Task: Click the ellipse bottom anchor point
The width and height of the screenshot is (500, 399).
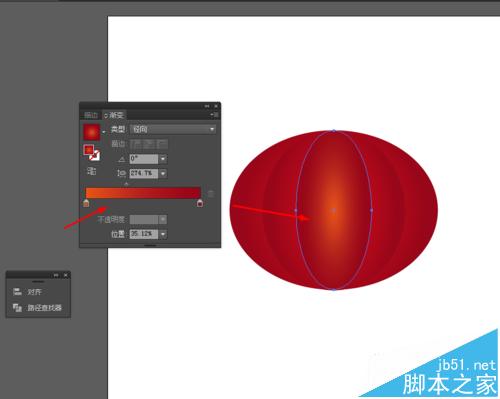Action: click(334, 289)
